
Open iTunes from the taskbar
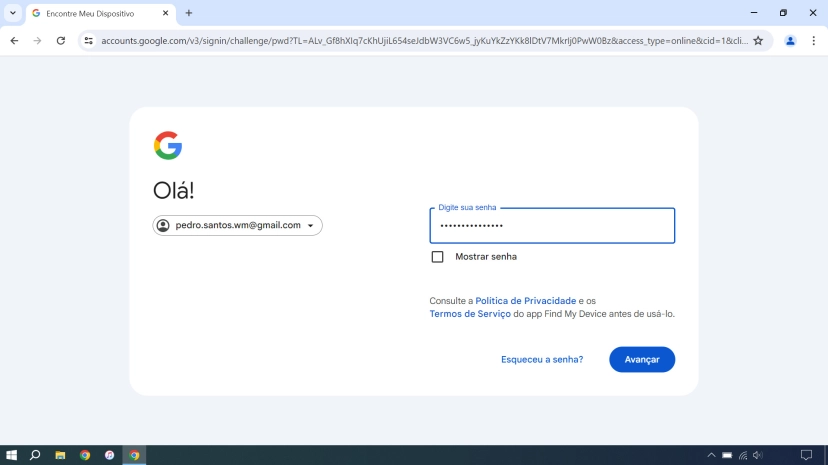coord(109,455)
